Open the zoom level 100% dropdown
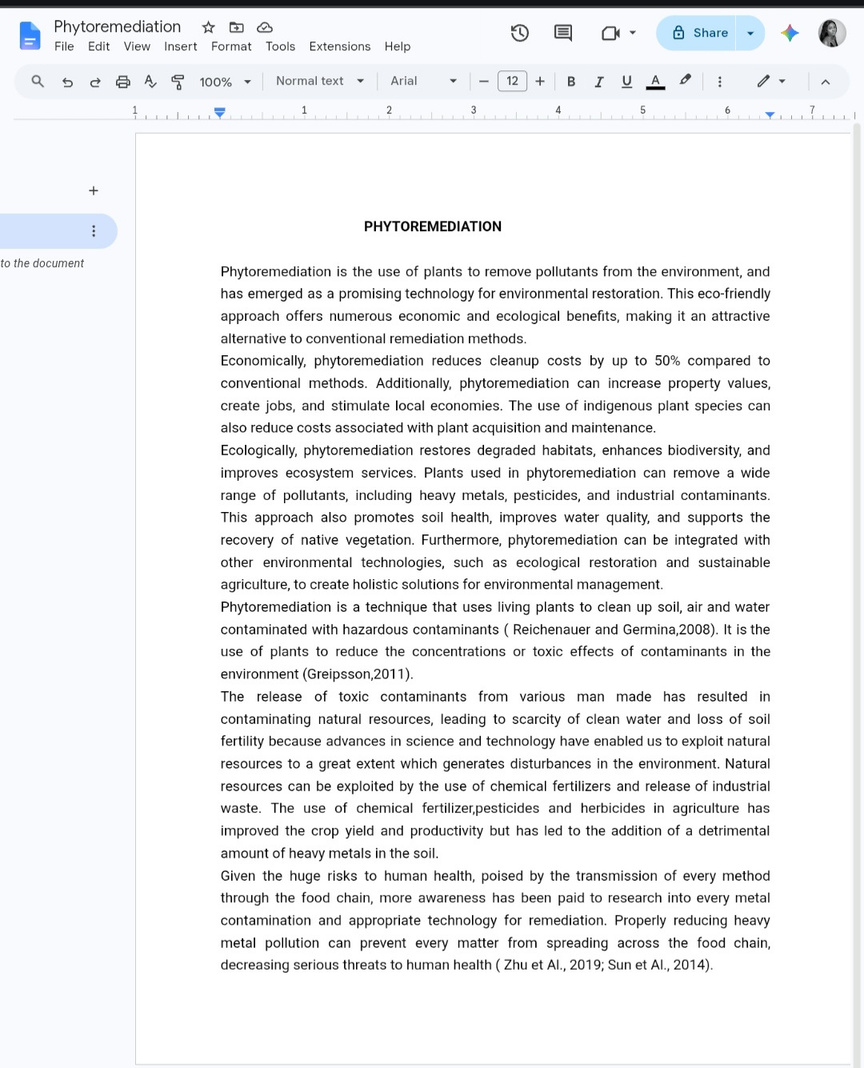 click(x=225, y=82)
